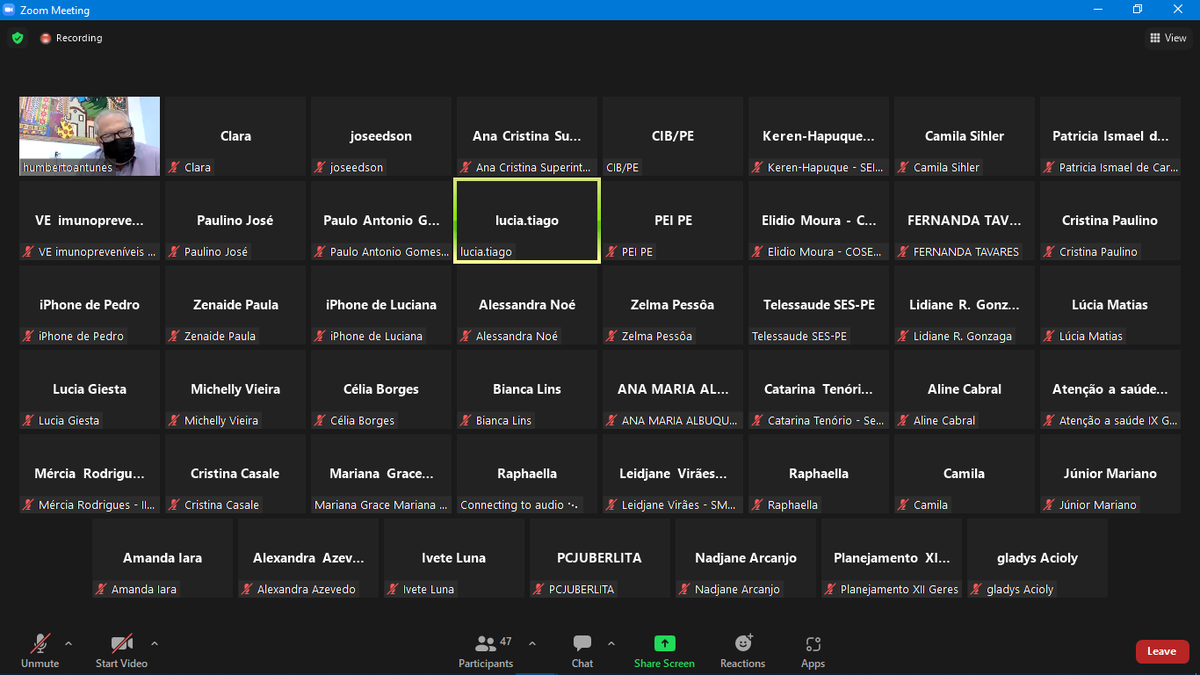Viewport: 1200px width, 675px height.
Task: Click the muted mic icon beside Bianca Lins
Action: tap(466, 420)
